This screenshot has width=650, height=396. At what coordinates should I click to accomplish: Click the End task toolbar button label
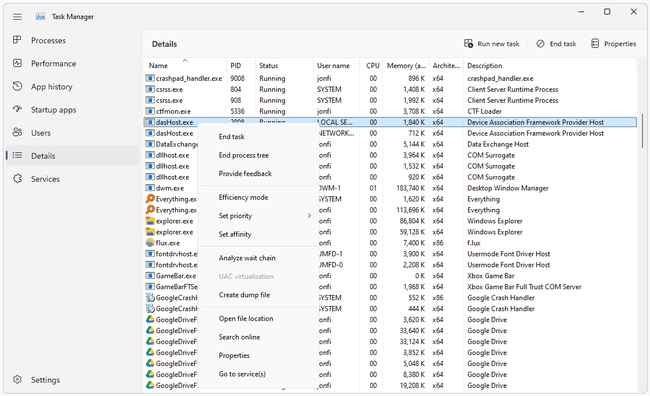[563, 44]
